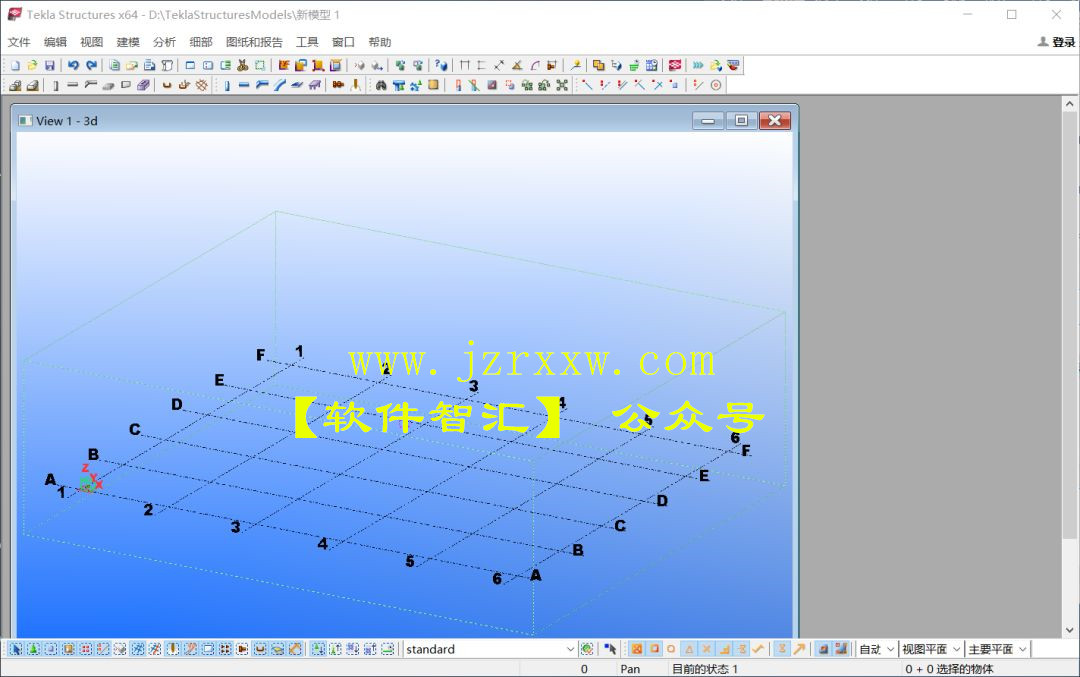
Task: Toggle Snap to end points switch
Action: click(654, 649)
